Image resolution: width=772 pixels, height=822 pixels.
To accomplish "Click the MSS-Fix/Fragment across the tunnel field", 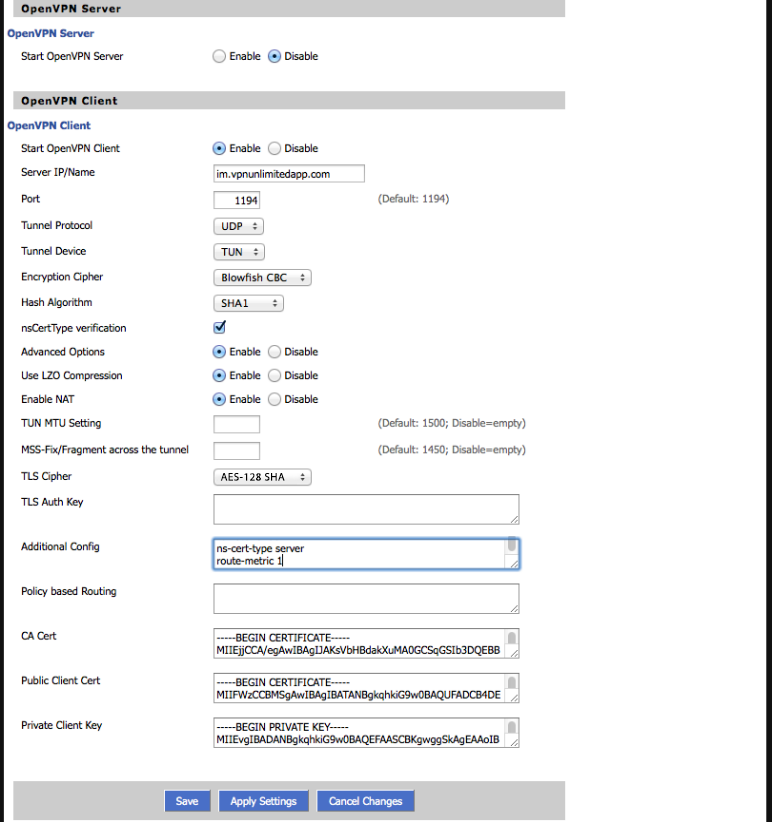I will (236, 451).
